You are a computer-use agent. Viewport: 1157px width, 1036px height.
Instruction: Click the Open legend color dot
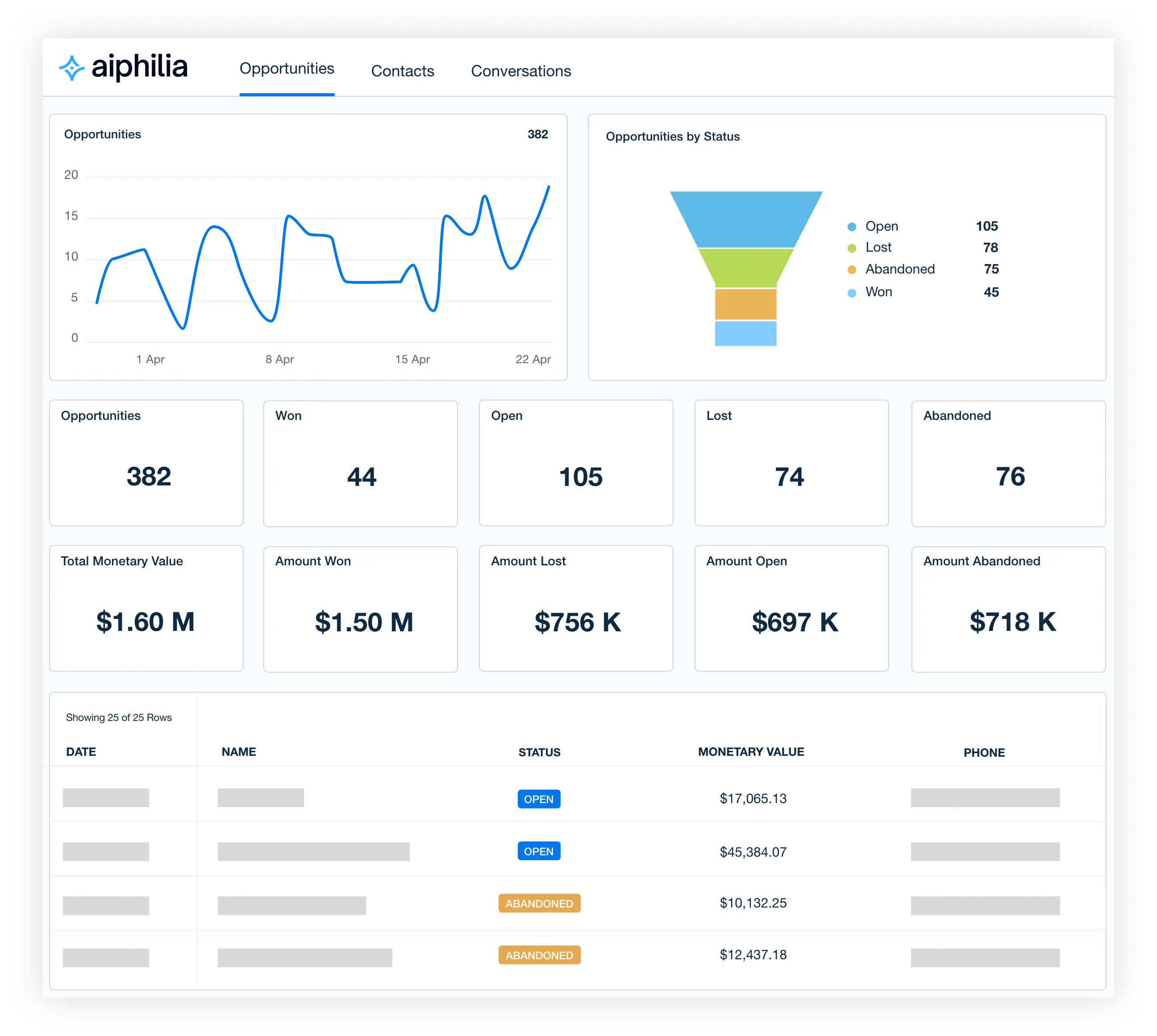851,227
